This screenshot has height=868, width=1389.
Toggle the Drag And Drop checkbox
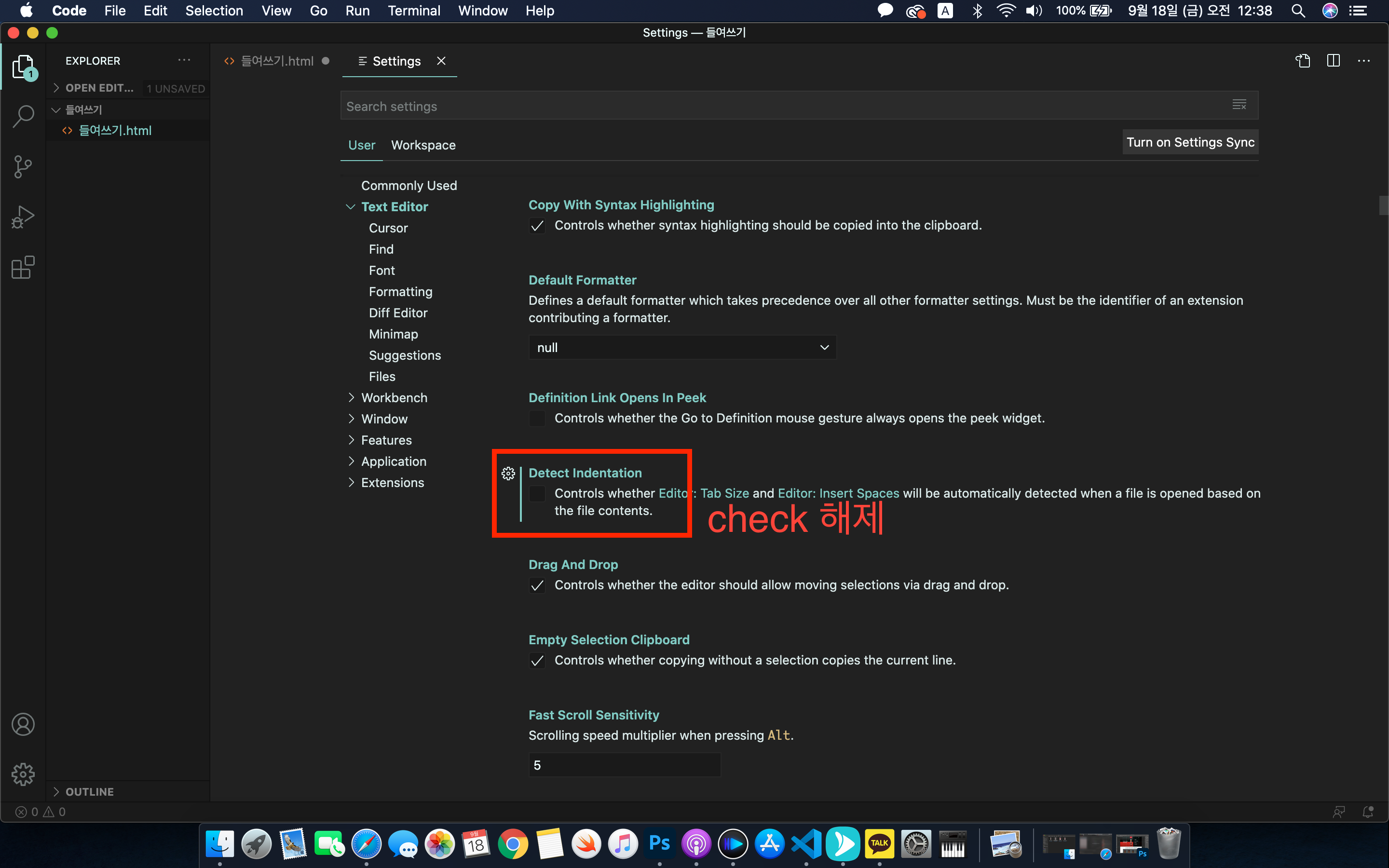point(537,585)
